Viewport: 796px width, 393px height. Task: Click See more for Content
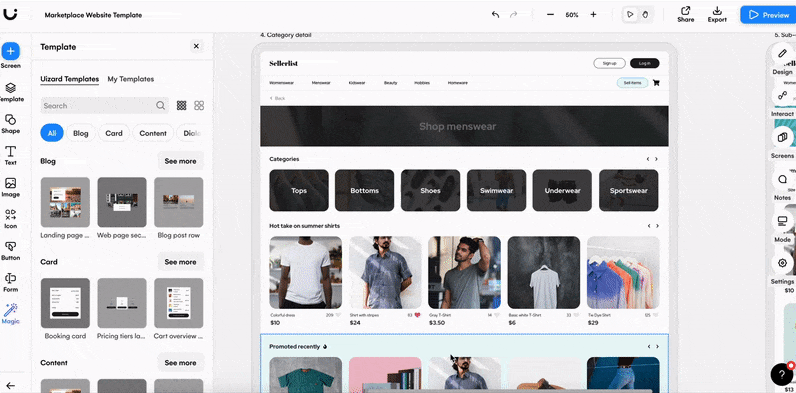tap(180, 363)
